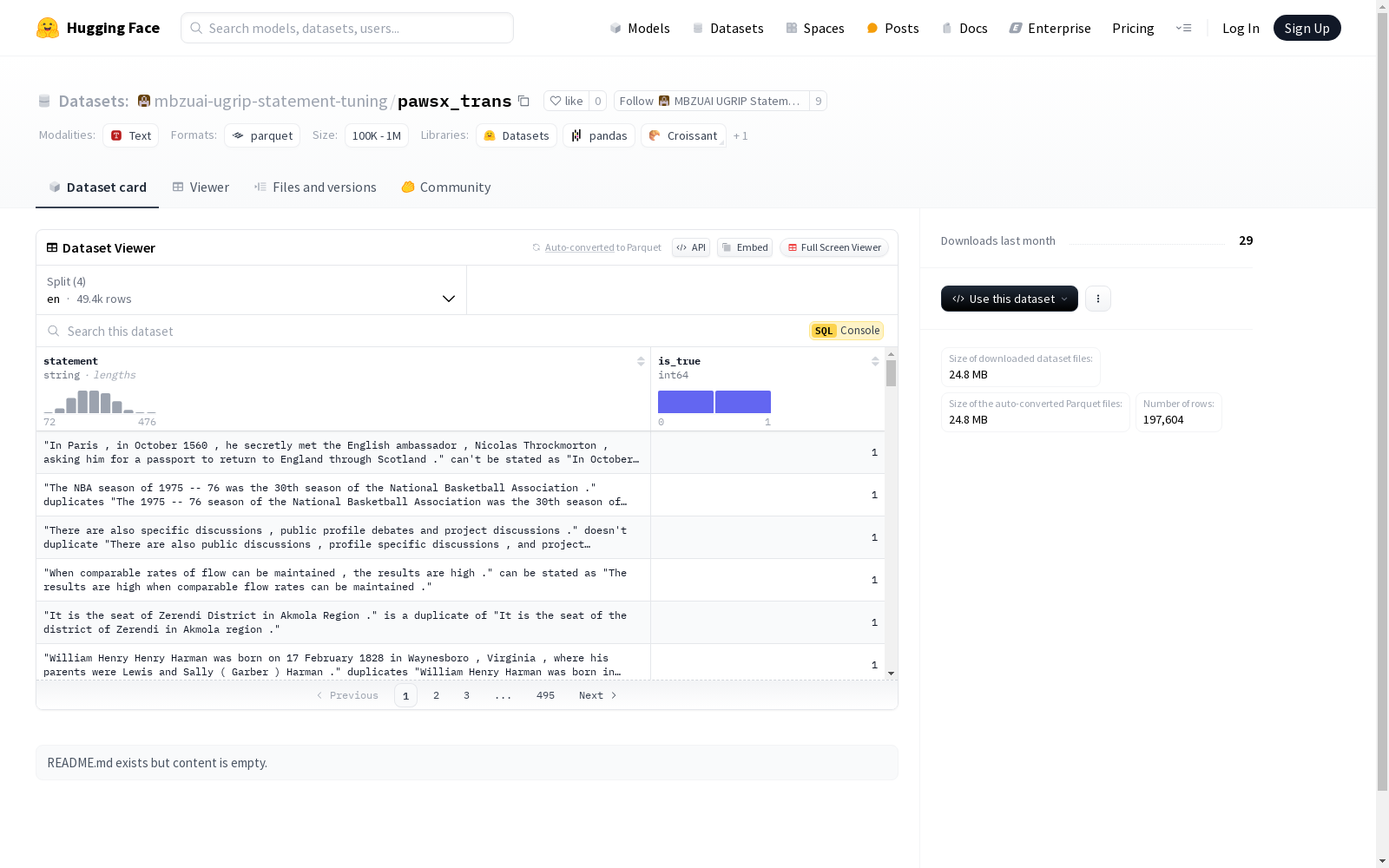The width and height of the screenshot is (1389, 868).
Task: Click the table scrollbar up arrow
Action: [x=891, y=354]
